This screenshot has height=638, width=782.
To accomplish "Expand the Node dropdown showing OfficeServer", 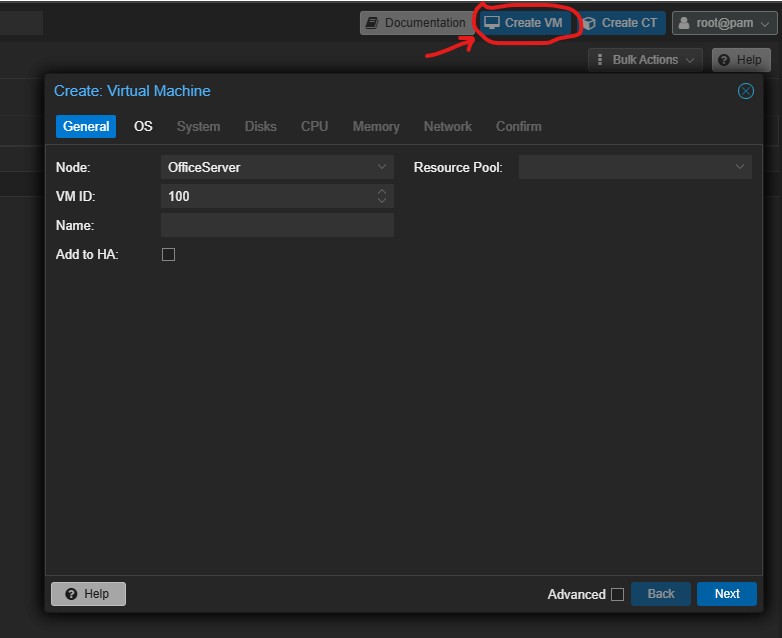I will (x=382, y=167).
